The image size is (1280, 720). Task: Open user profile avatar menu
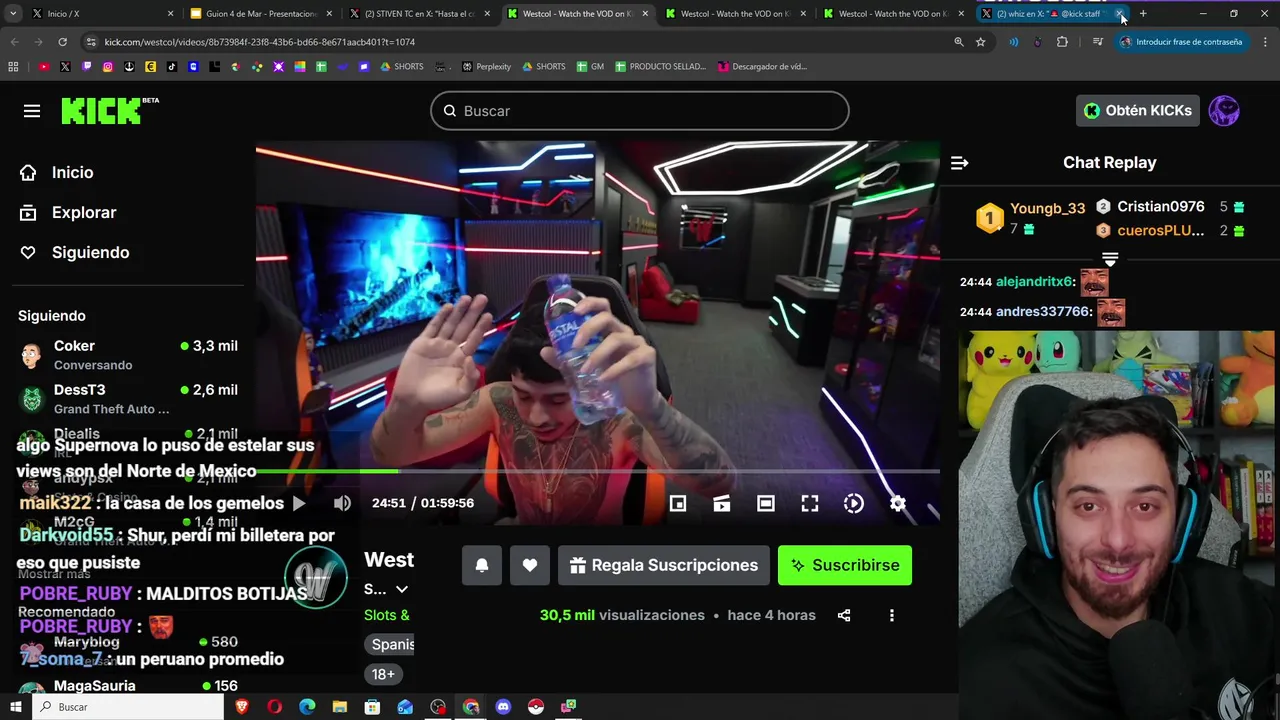1224,110
